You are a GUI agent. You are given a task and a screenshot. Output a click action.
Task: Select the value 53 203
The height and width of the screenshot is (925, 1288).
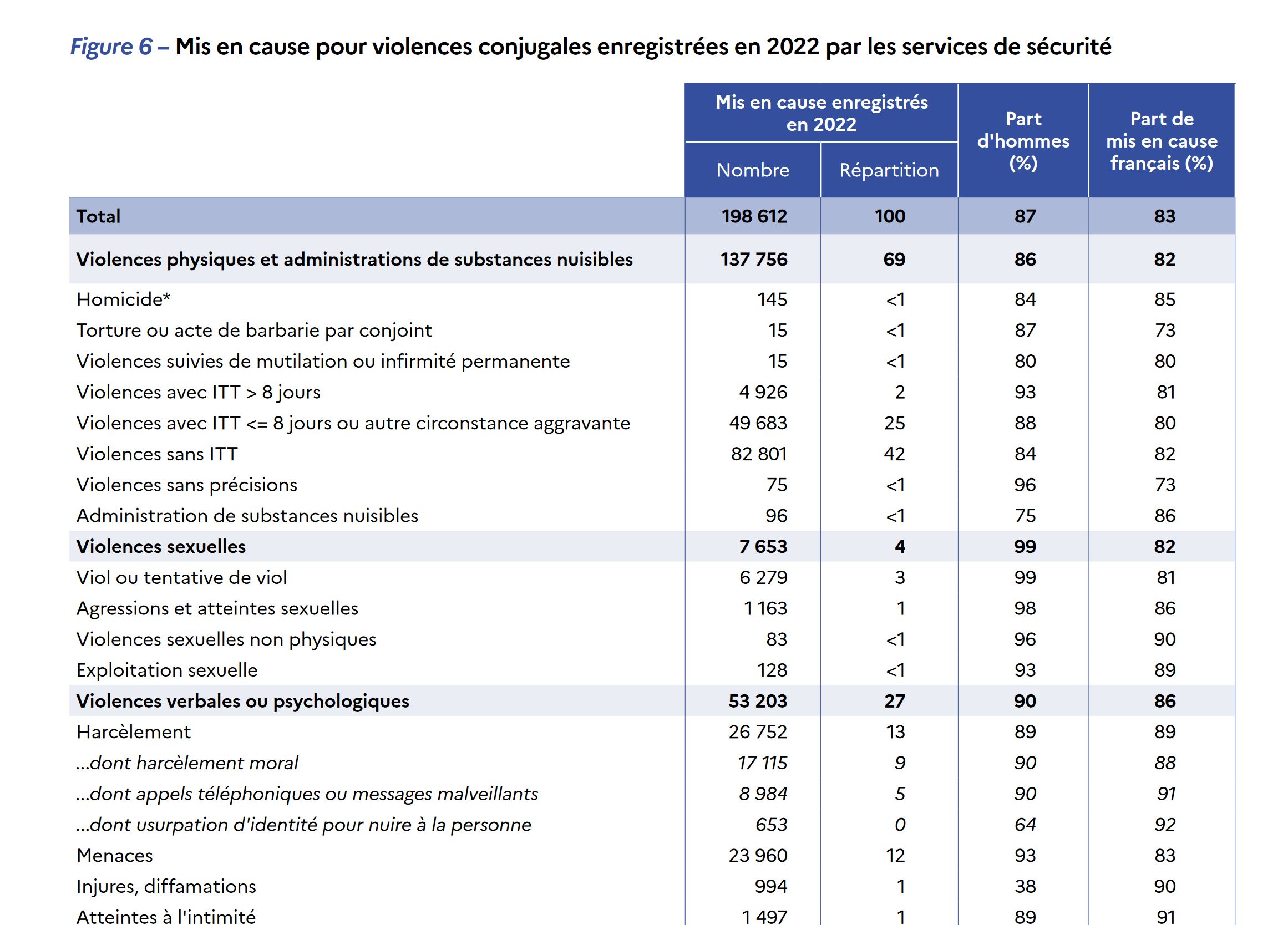(x=758, y=702)
